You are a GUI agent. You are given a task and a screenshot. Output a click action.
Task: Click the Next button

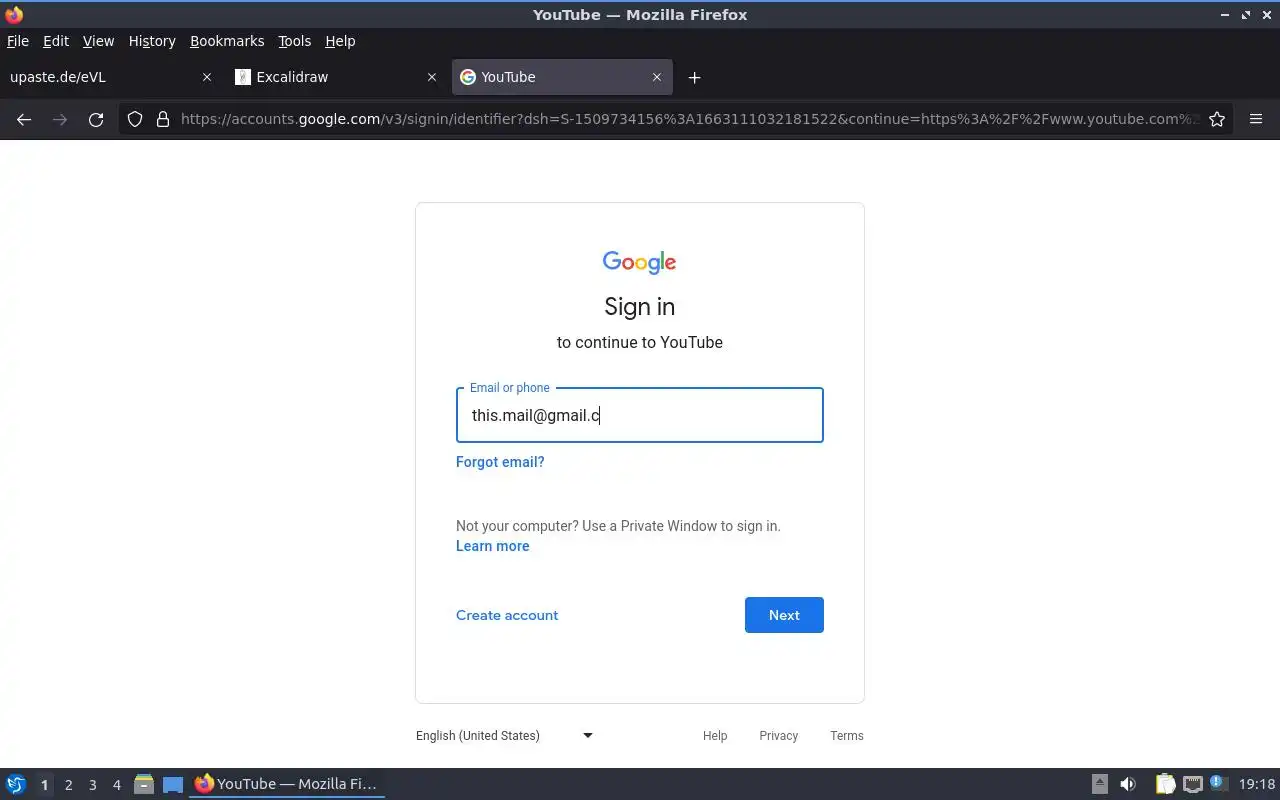(x=784, y=615)
